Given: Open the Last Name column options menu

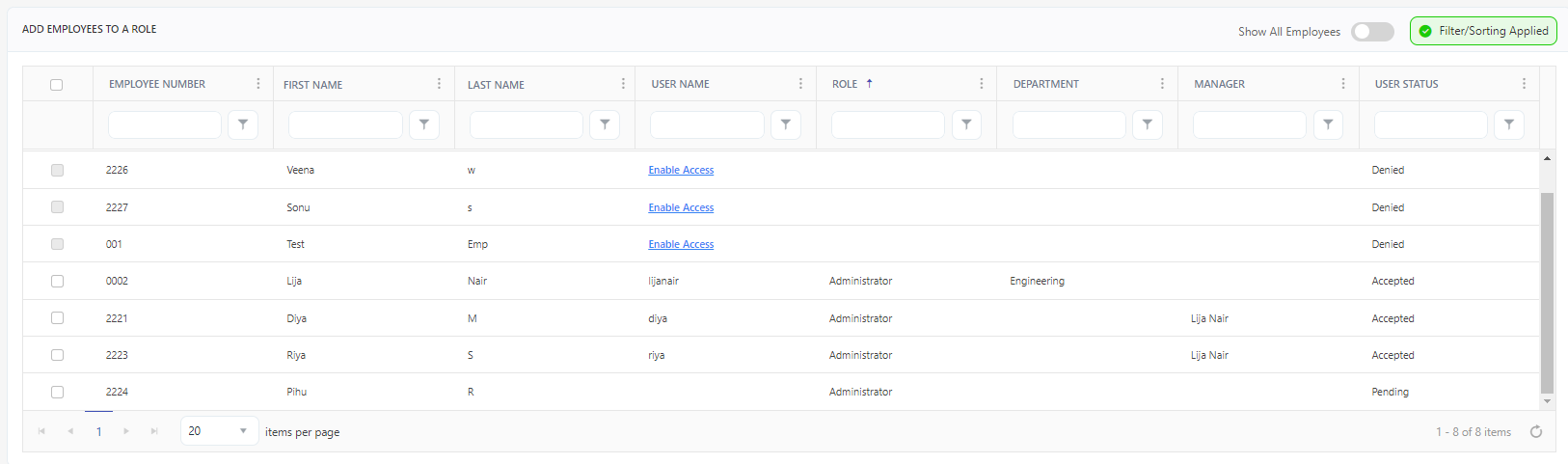Looking at the screenshot, I should [623, 84].
